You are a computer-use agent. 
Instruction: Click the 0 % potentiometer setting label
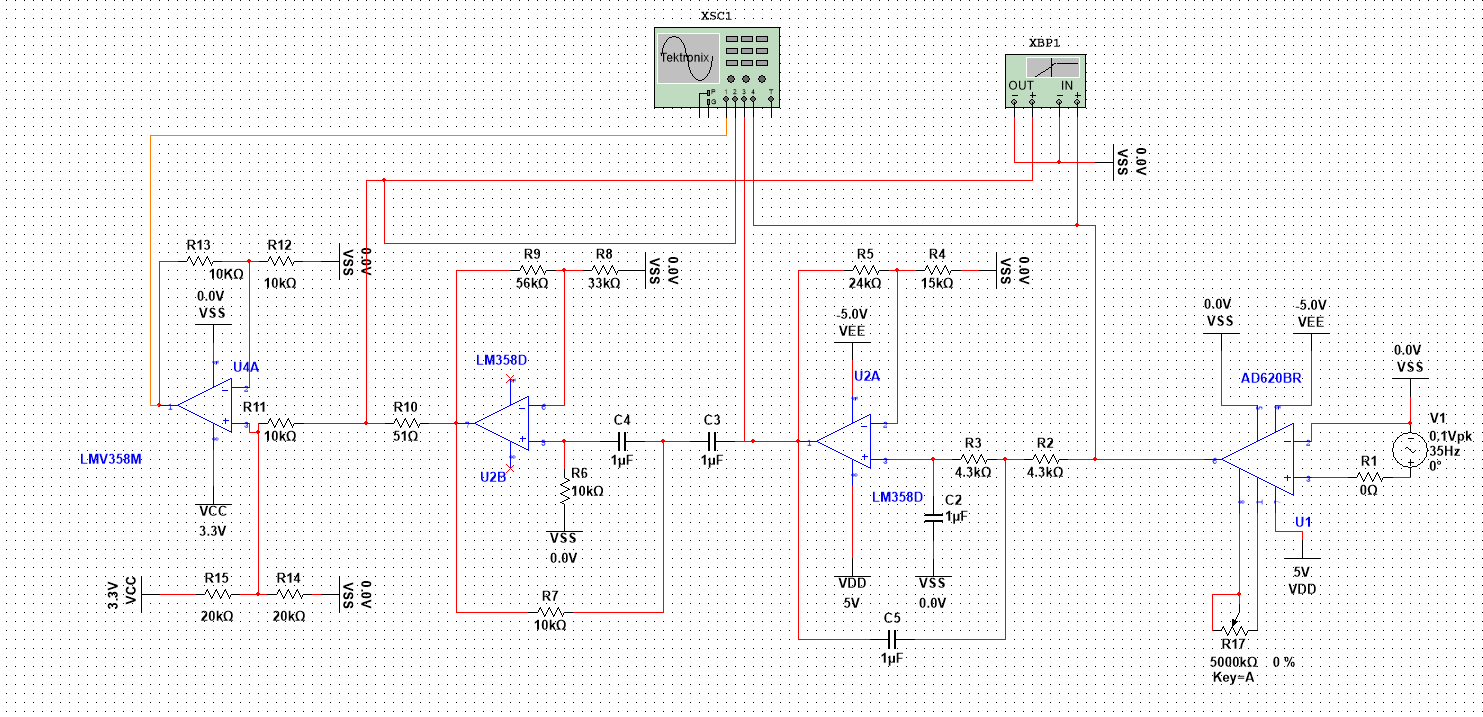pos(1284,662)
